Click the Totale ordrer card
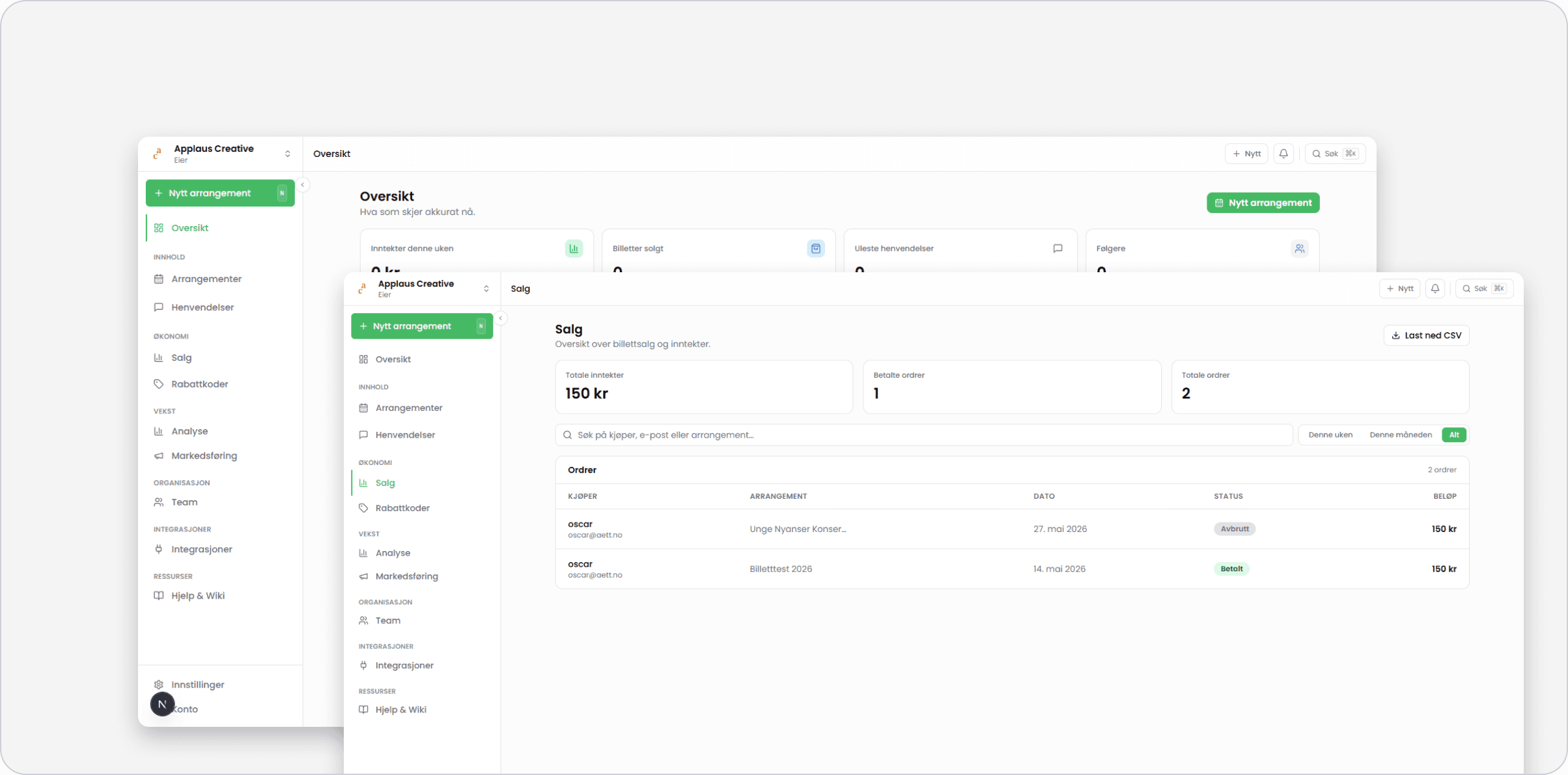The image size is (1568, 775). click(1320, 387)
